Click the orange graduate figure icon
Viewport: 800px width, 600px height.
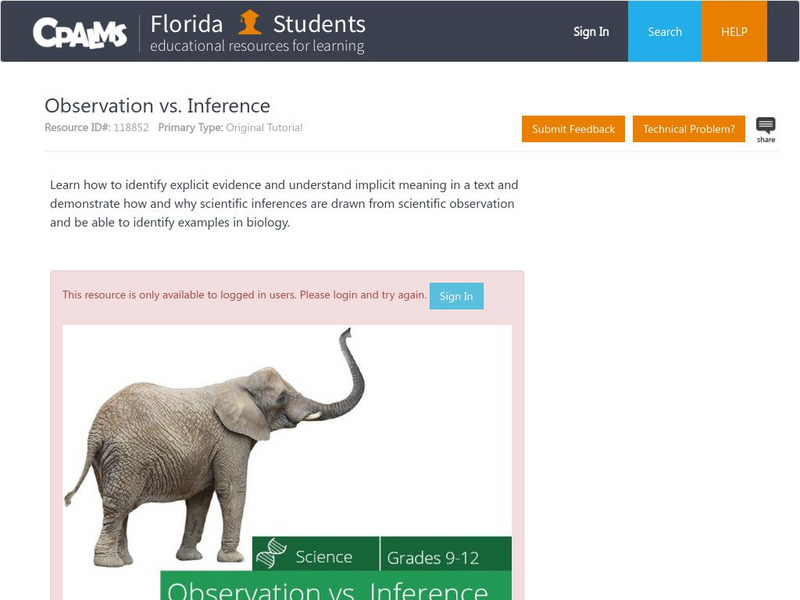click(251, 23)
